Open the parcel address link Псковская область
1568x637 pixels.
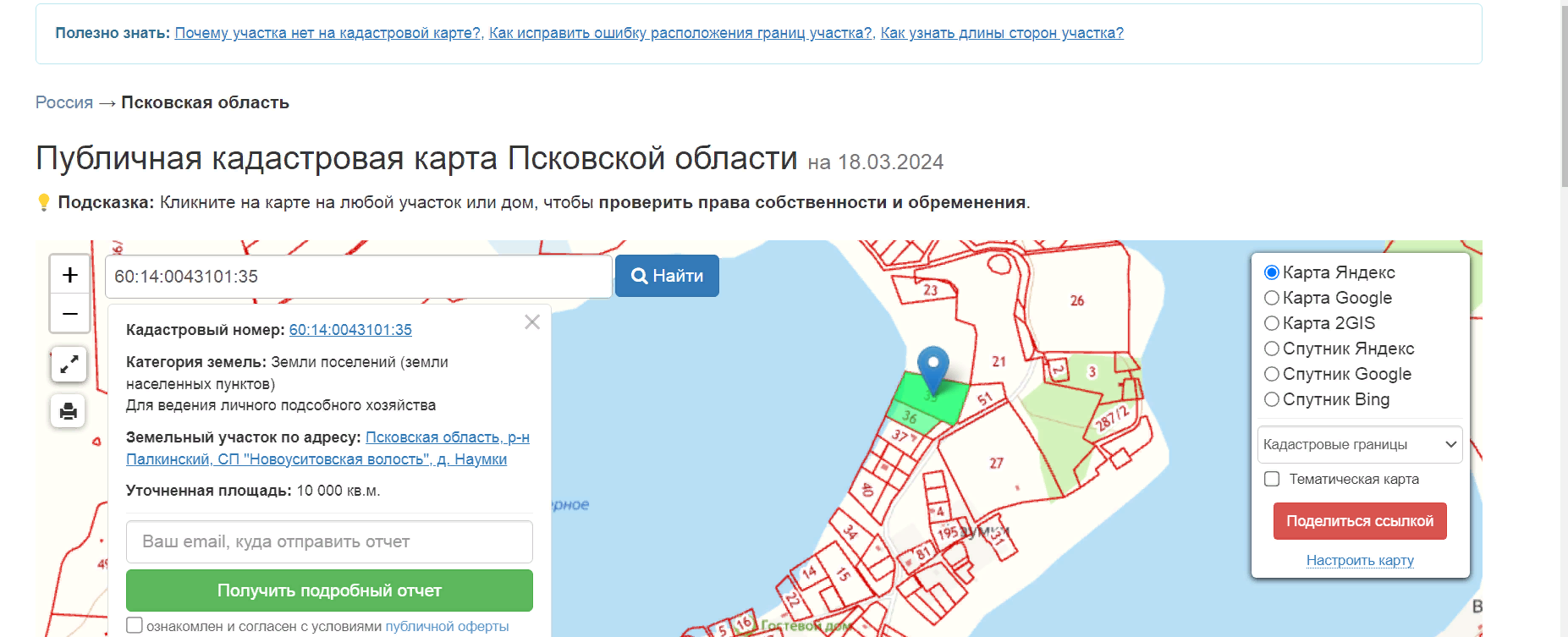(x=327, y=448)
